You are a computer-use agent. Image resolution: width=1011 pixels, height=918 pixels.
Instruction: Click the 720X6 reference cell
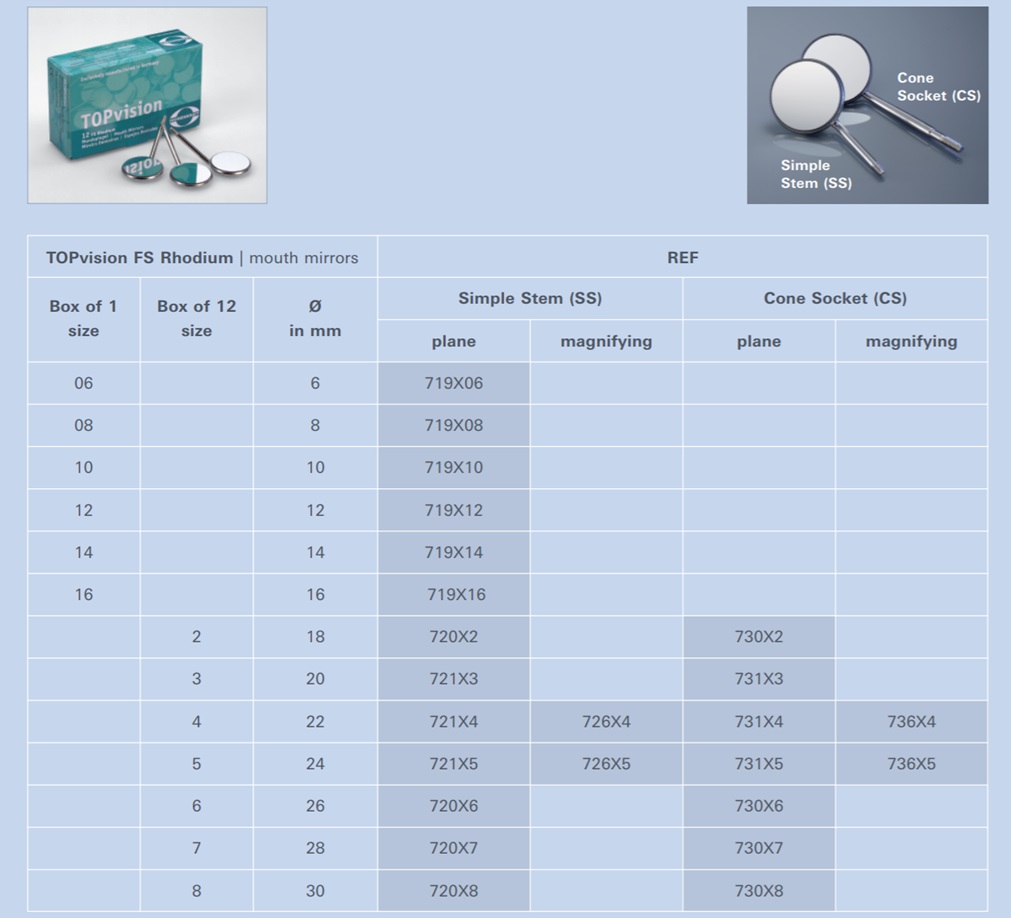[x=454, y=806]
